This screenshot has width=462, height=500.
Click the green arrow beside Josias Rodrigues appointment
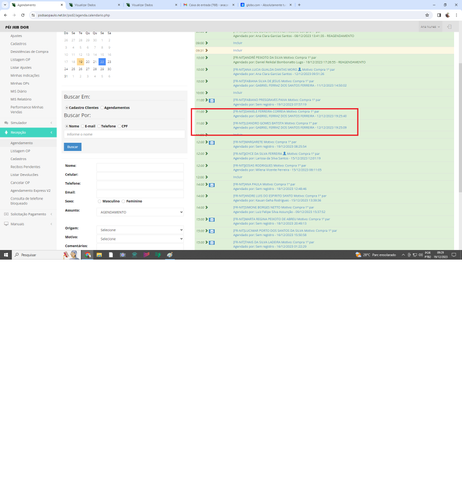coord(207,166)
